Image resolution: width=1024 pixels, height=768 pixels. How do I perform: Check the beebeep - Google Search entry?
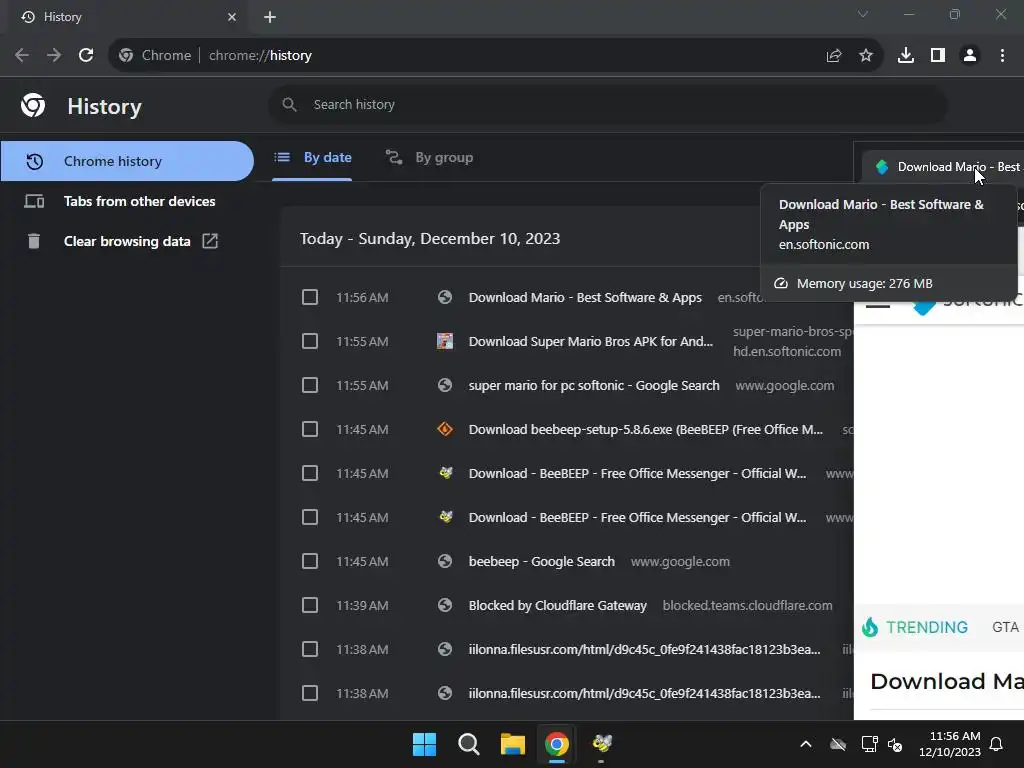click(310, 561)
